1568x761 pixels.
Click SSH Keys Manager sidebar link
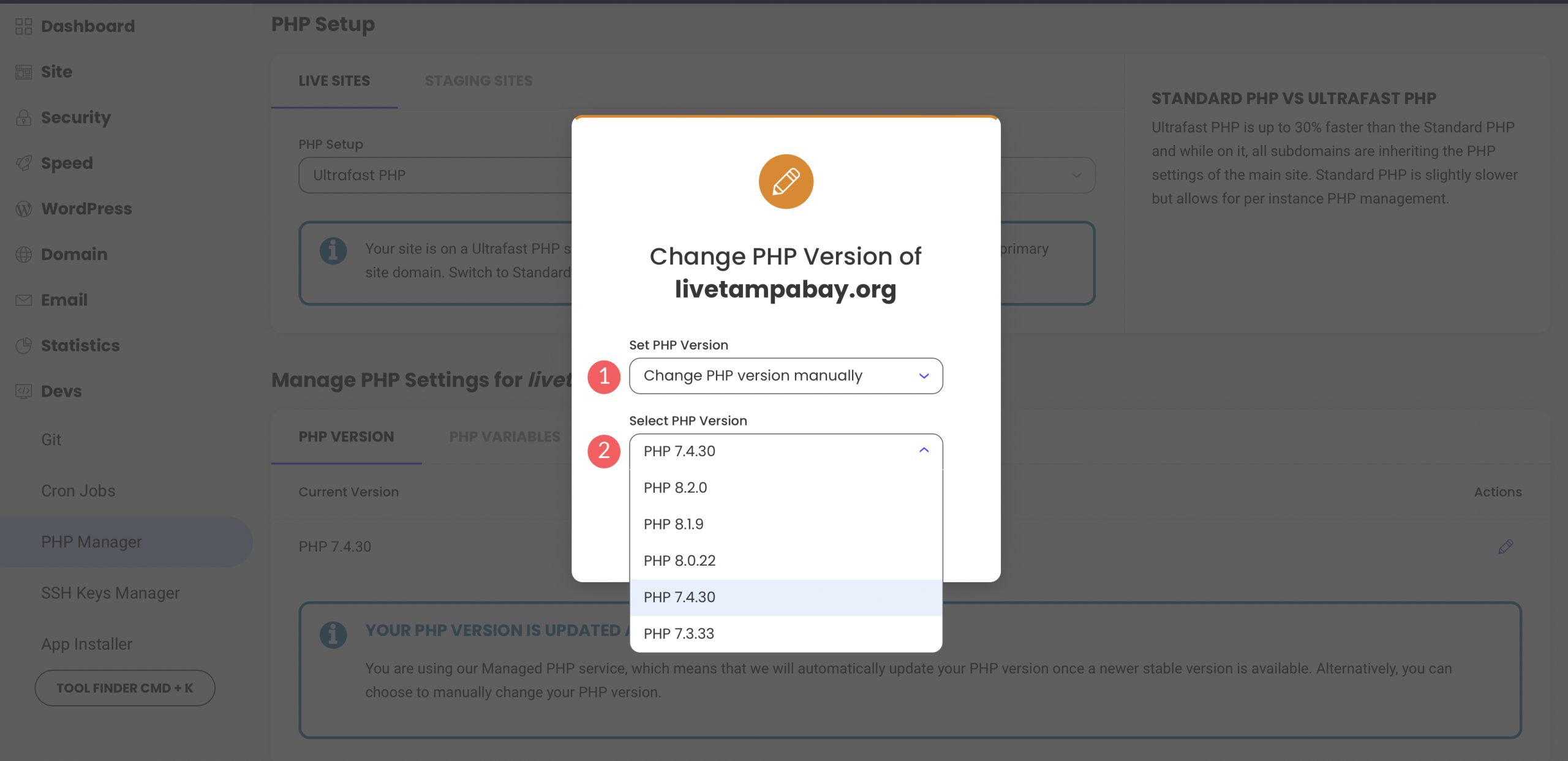click(109, 592)
